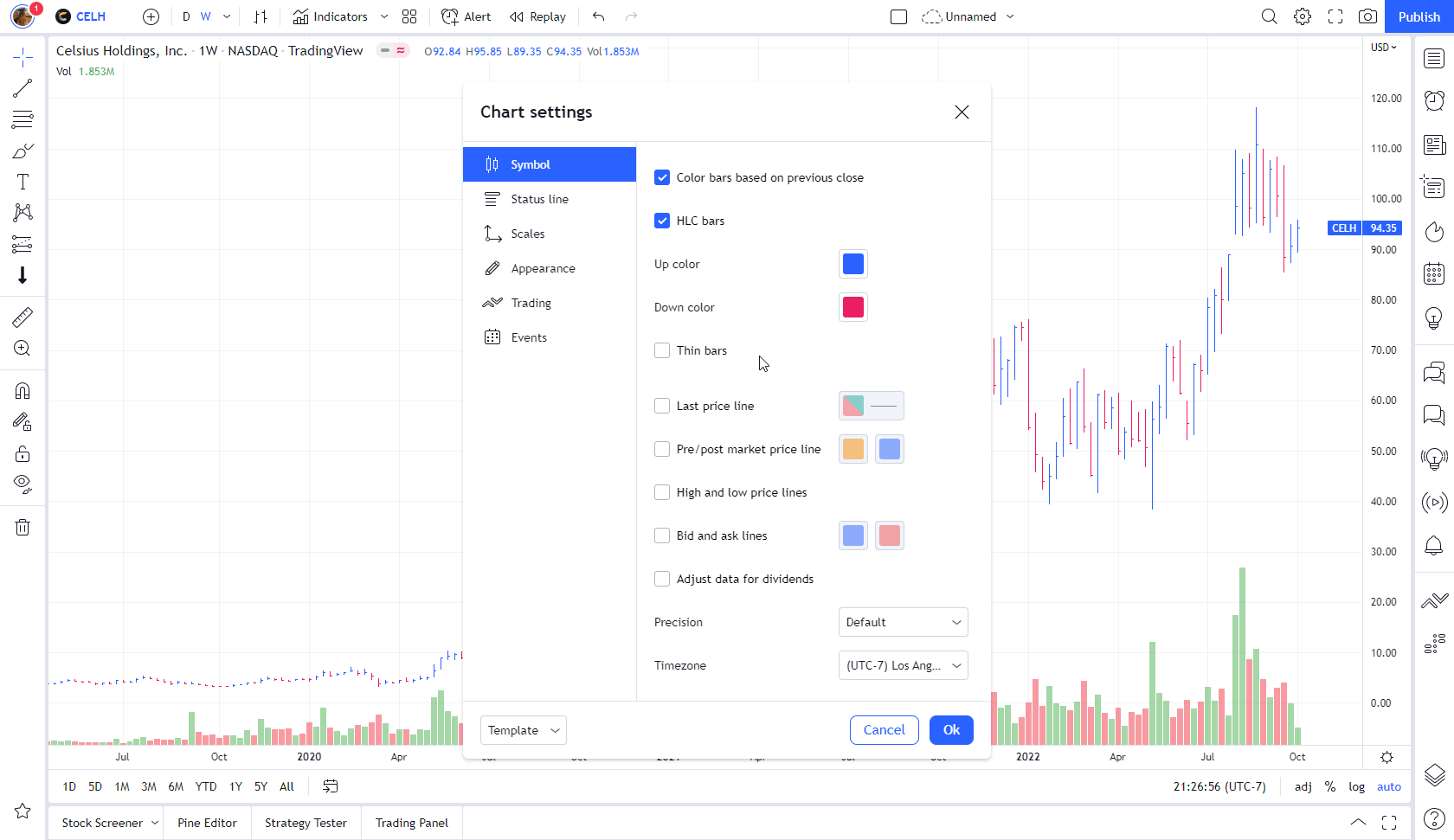Enable Adjust data for dividends
1454x840 pixels.
(662, 579)
